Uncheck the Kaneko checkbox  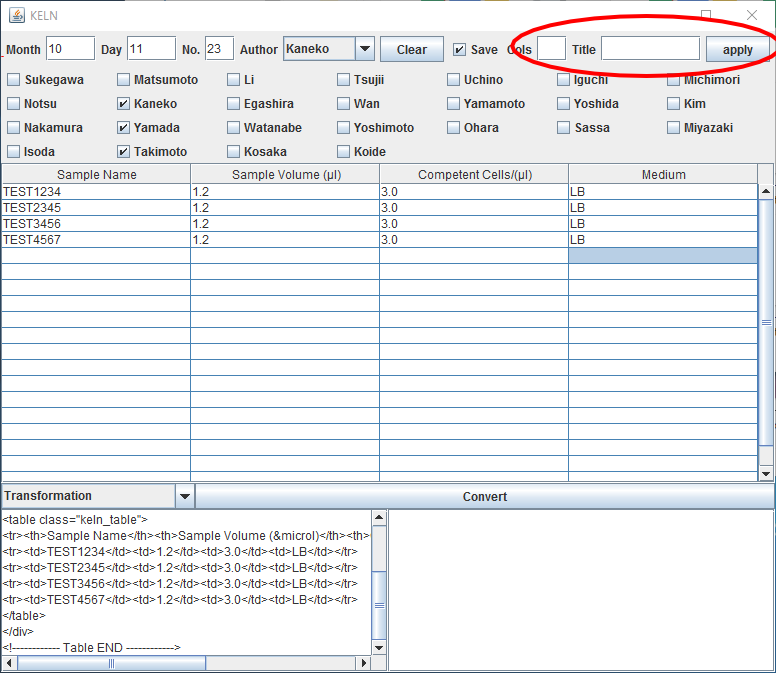pos(123,103)
